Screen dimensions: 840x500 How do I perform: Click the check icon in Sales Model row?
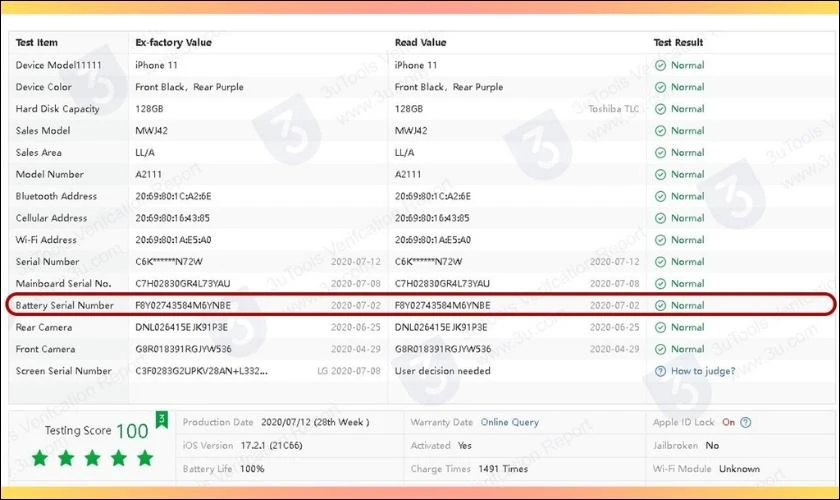660,131
